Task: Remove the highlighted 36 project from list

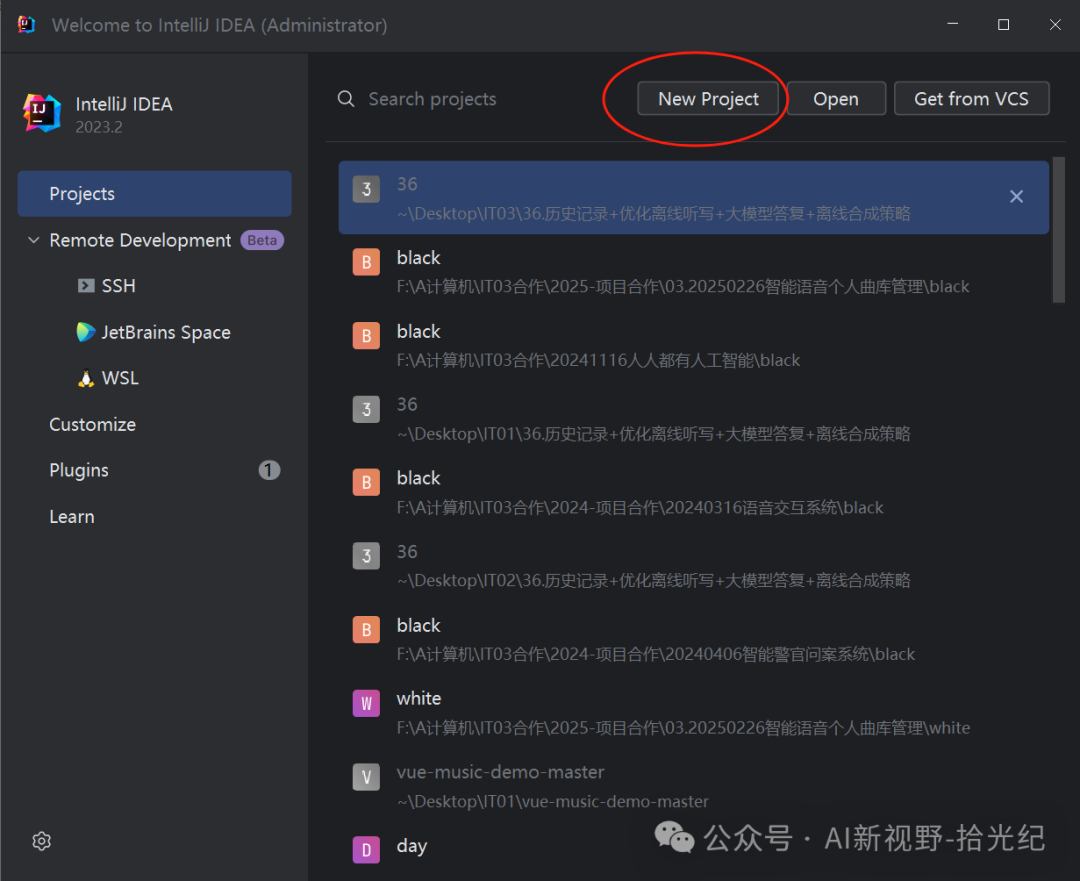Action: [1016, 197]
